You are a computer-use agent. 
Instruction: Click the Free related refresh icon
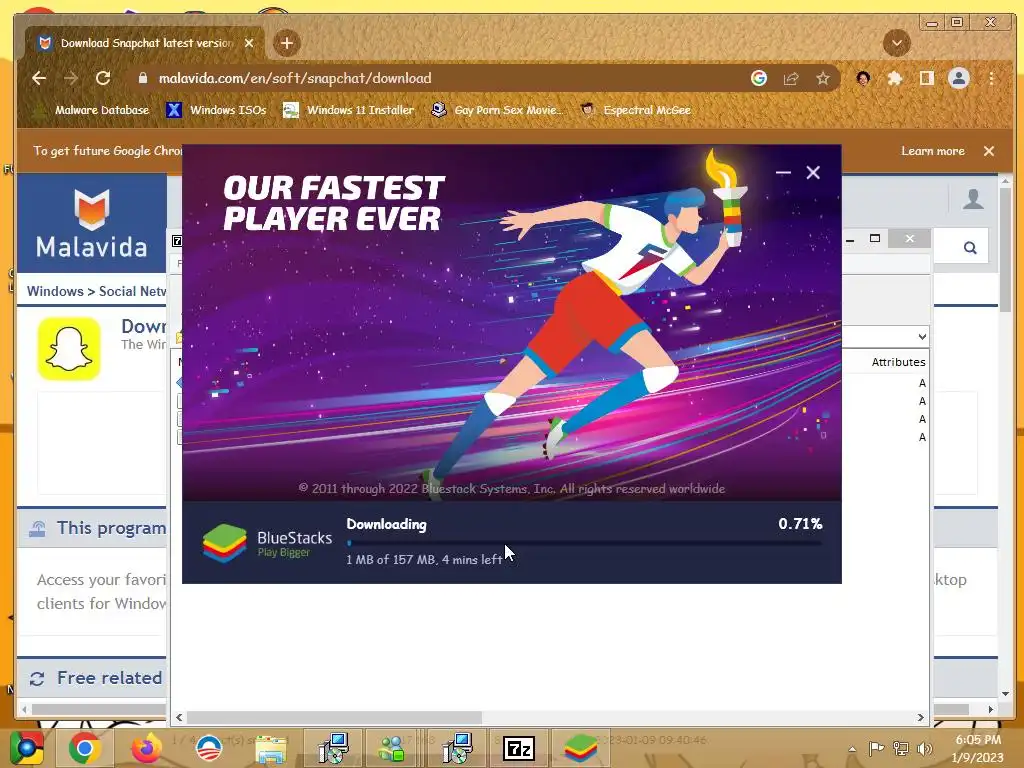pos(37,679)
